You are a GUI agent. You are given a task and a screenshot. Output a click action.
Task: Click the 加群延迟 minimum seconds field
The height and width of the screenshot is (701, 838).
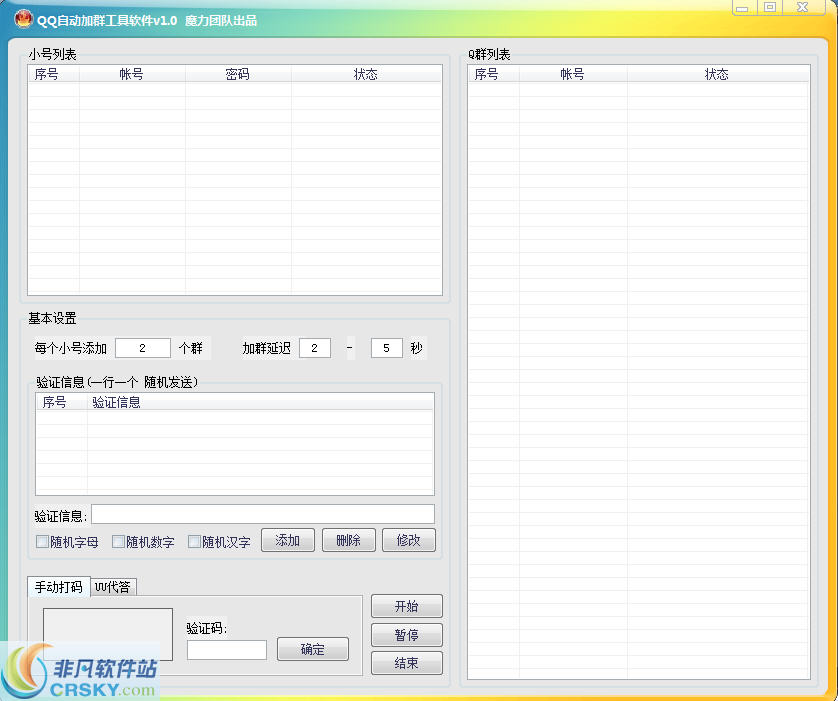314,347
